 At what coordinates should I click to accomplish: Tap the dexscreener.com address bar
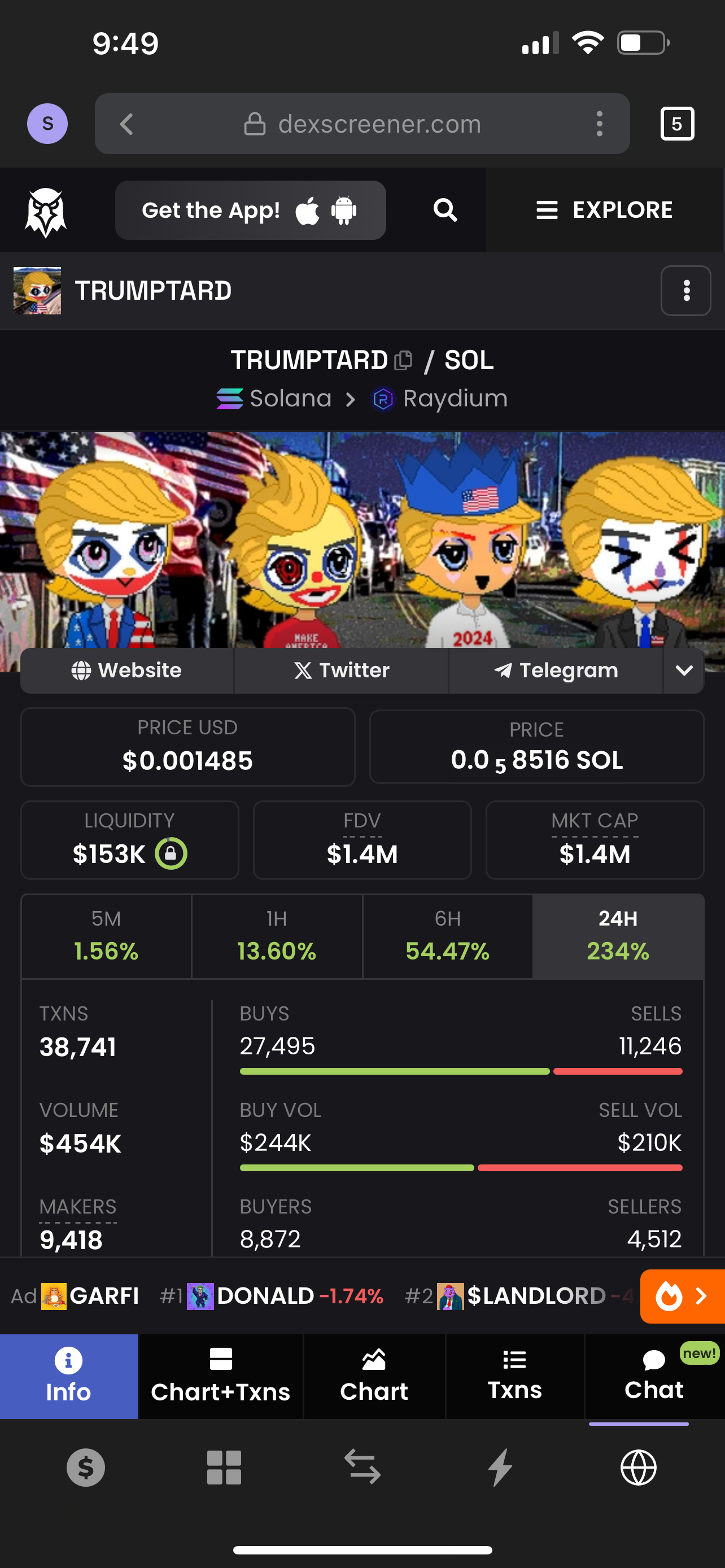pos(362,124)
